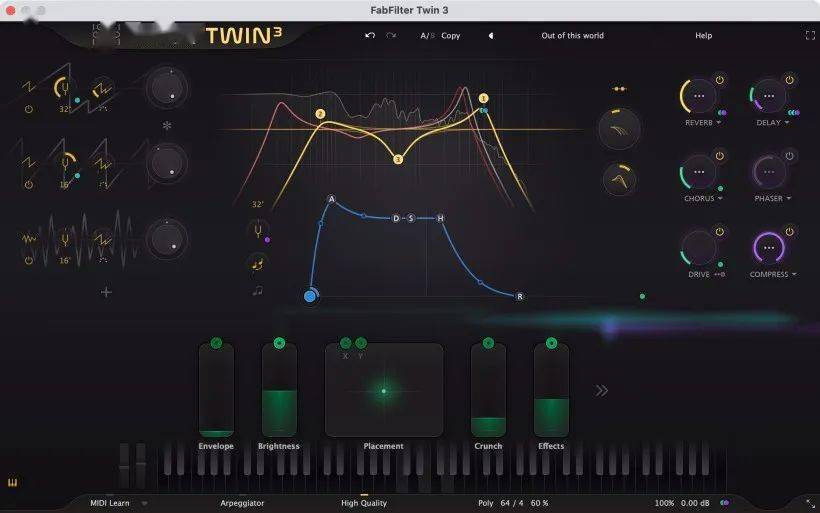Select filter node 1 on the display

pyautogui.click(x=483, y=98)
